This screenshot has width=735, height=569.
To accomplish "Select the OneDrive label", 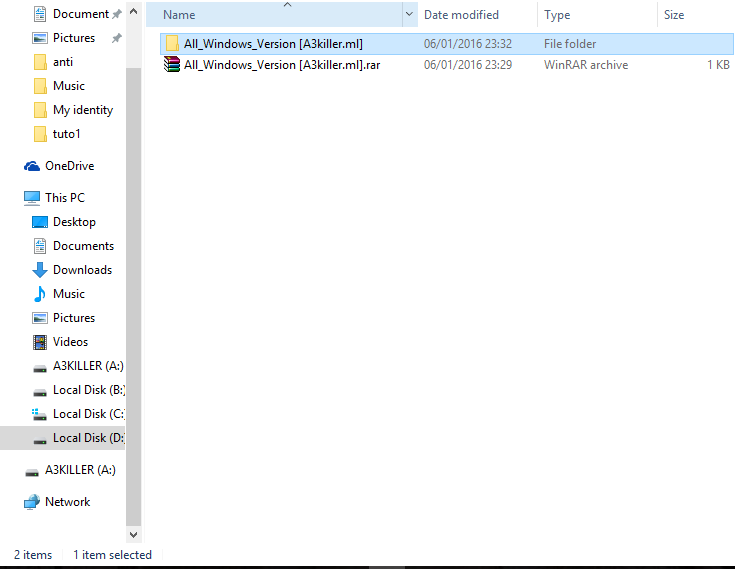I will [70, 166].
